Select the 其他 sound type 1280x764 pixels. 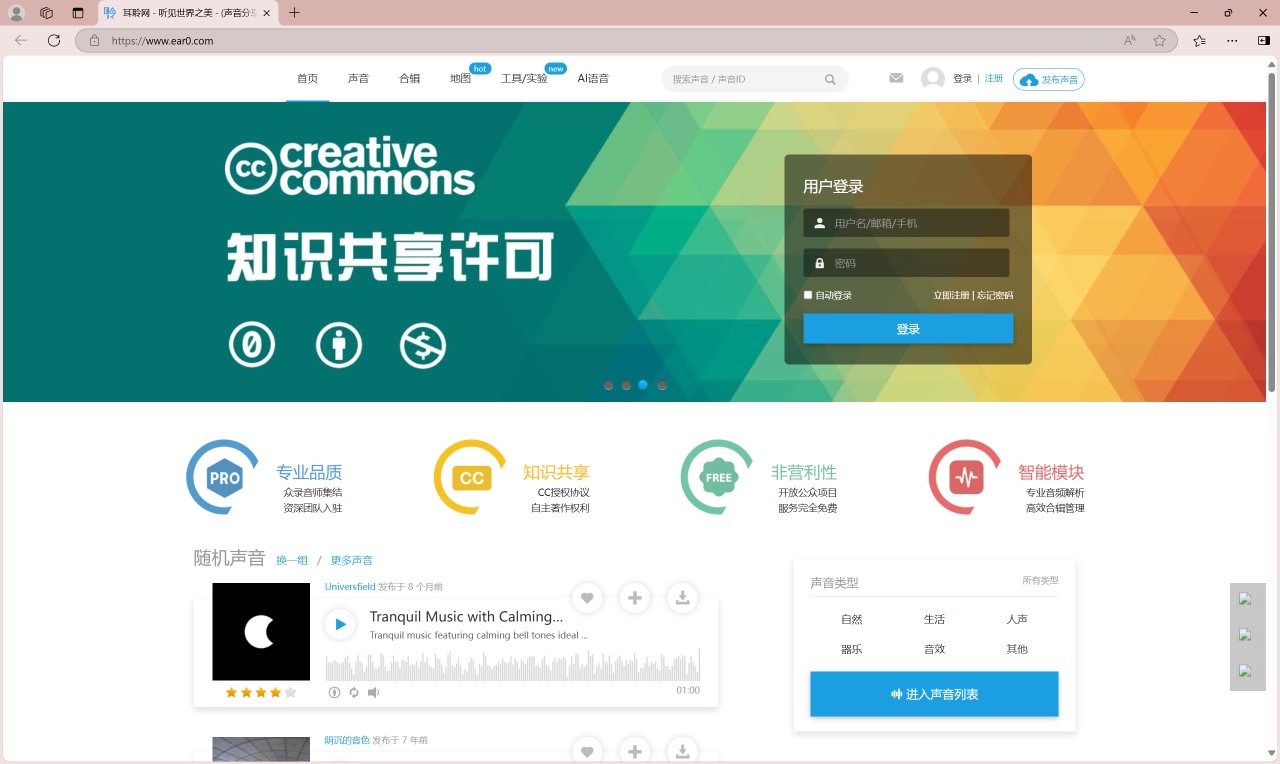click(x=1017, y=649)
